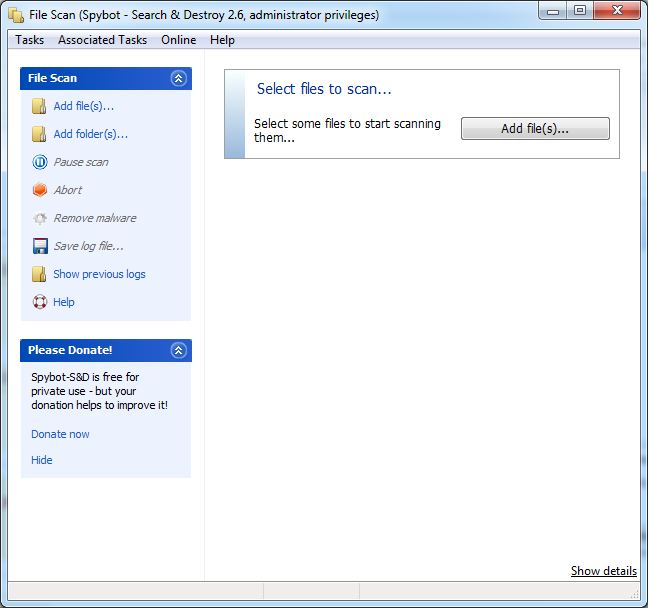Click the Please Donate! header title
648x608 pixels.
coord(70,350)
